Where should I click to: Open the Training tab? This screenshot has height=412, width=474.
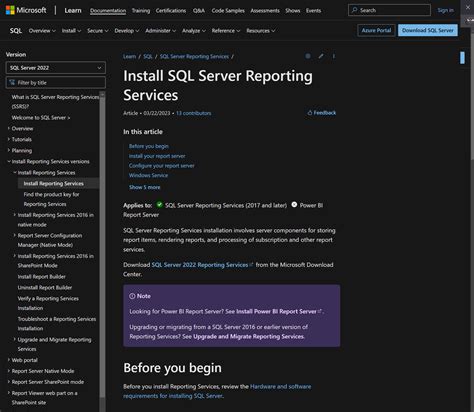point(141,11)
